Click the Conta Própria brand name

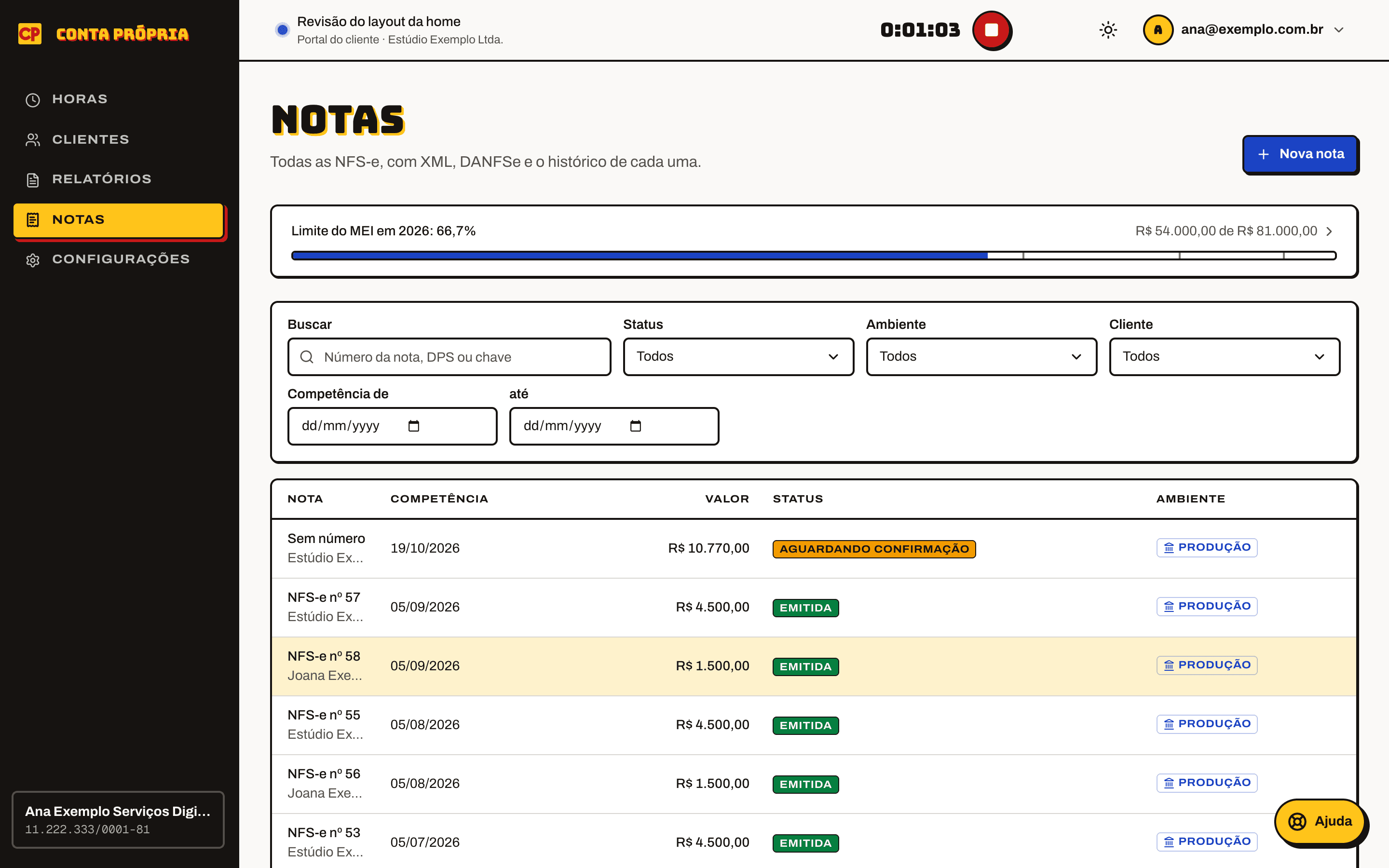(x=122, y=34)
